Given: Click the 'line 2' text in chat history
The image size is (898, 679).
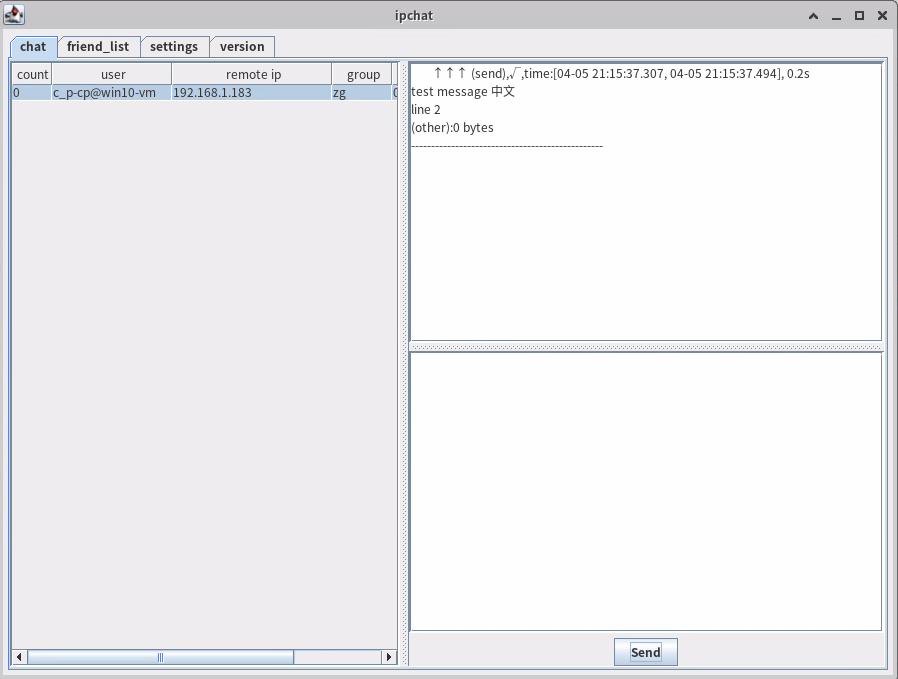Looking at the screenshot, I should (x=426, y=109).
